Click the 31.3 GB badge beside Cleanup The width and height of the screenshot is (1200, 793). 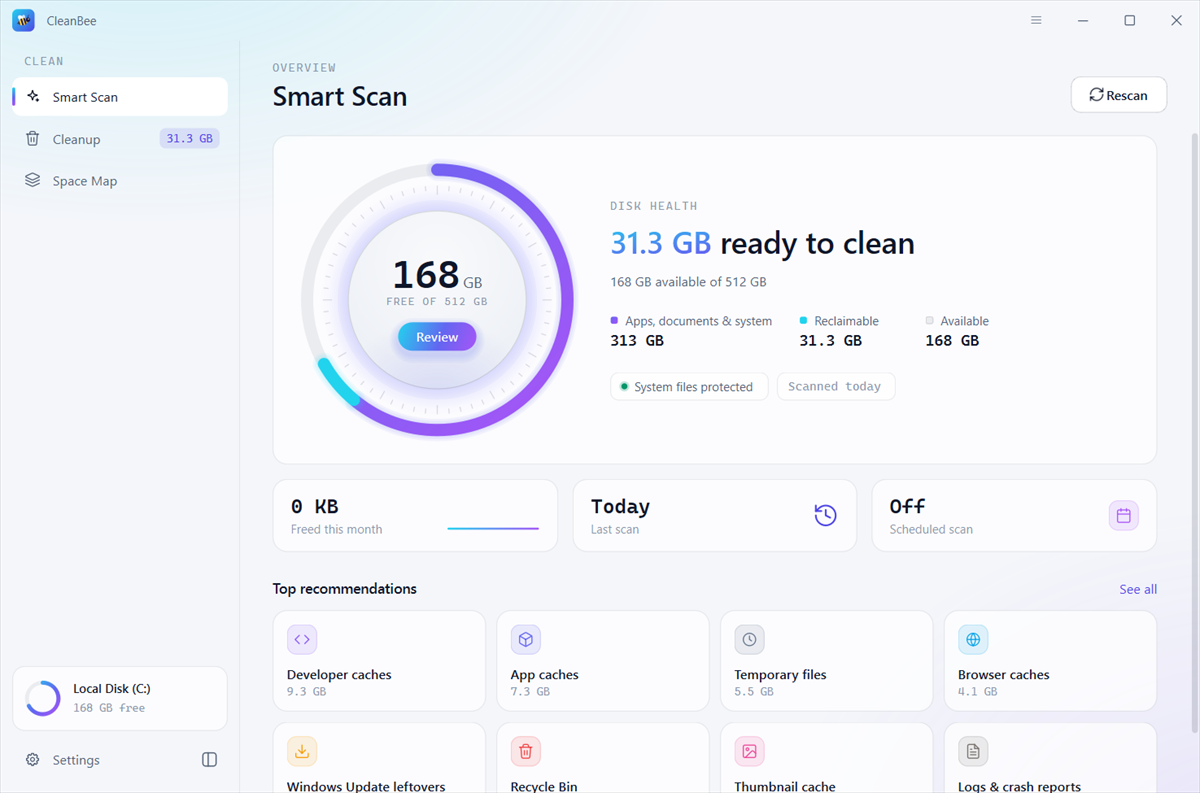(189, 139)
